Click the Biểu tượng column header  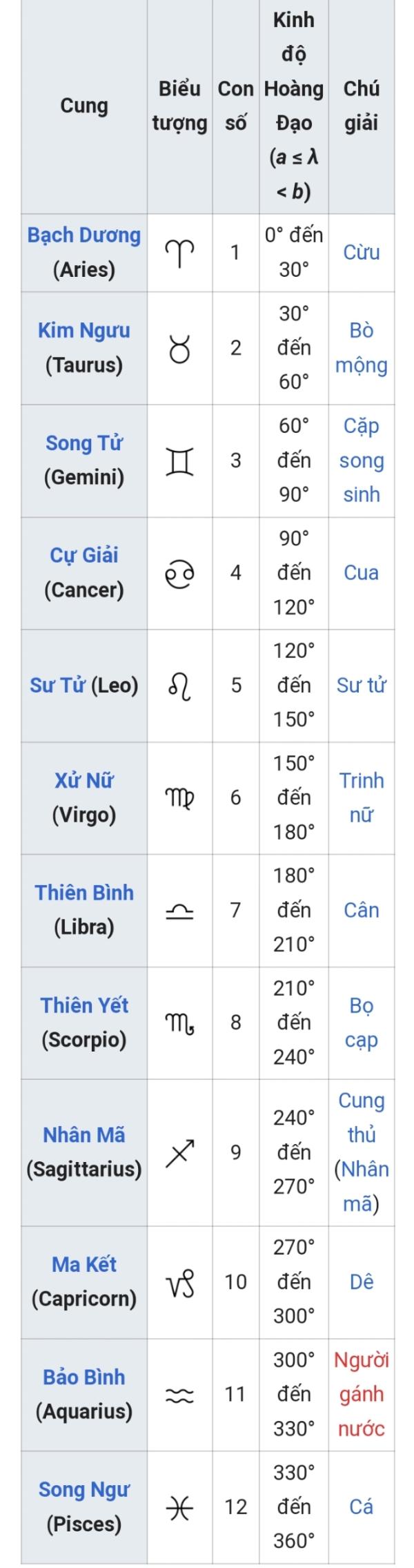pos(179,106)
